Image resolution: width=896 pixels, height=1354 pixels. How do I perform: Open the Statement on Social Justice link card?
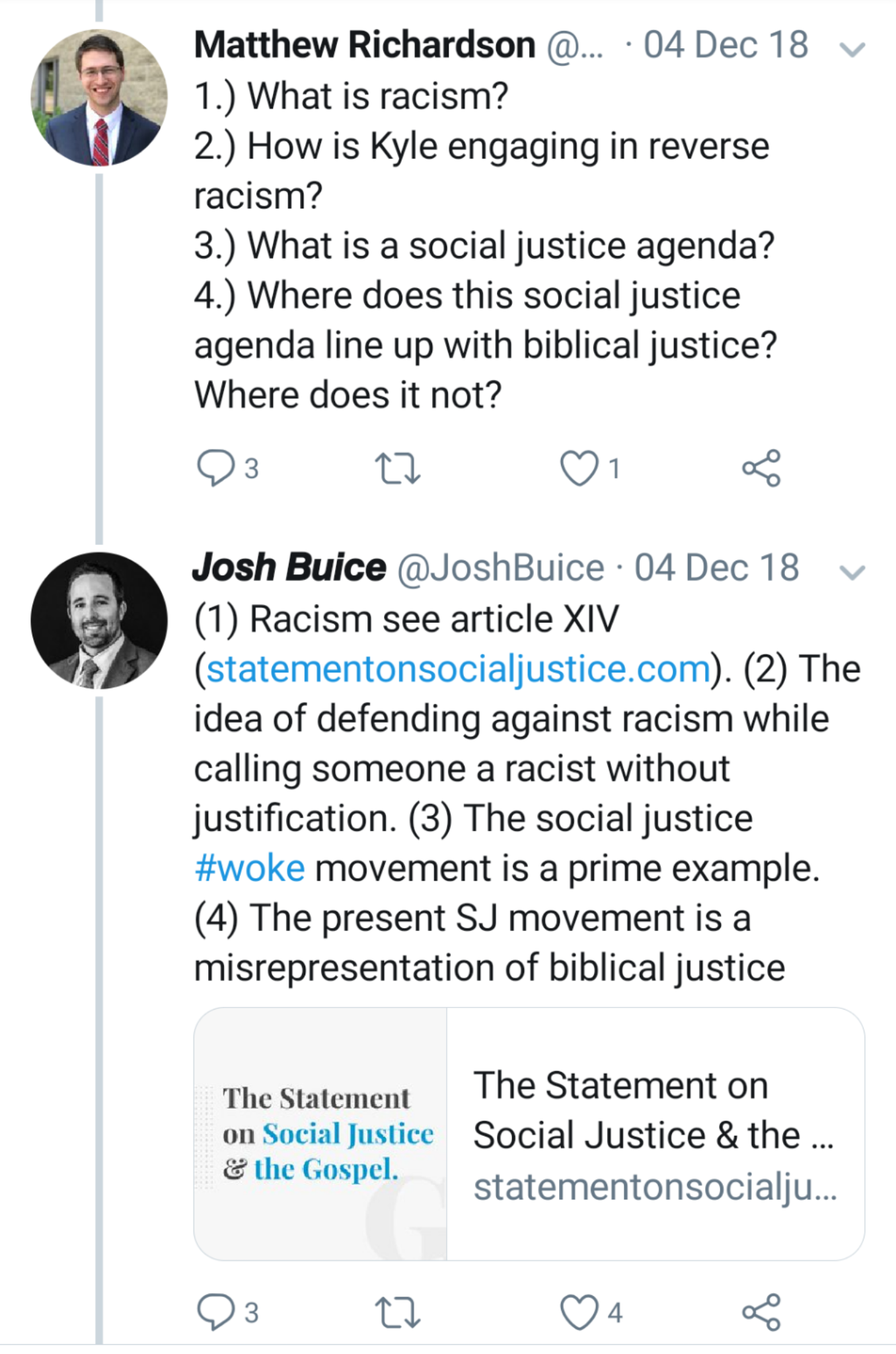point(654,1133)
